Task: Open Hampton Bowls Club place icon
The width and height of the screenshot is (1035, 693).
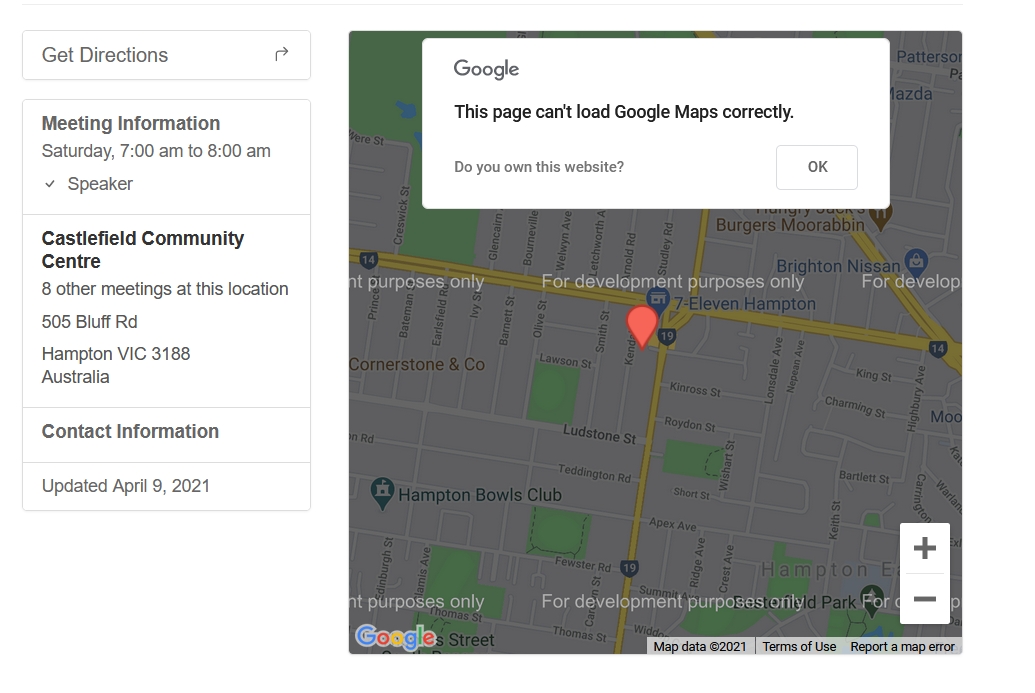Action: click(x=382, y=493)
